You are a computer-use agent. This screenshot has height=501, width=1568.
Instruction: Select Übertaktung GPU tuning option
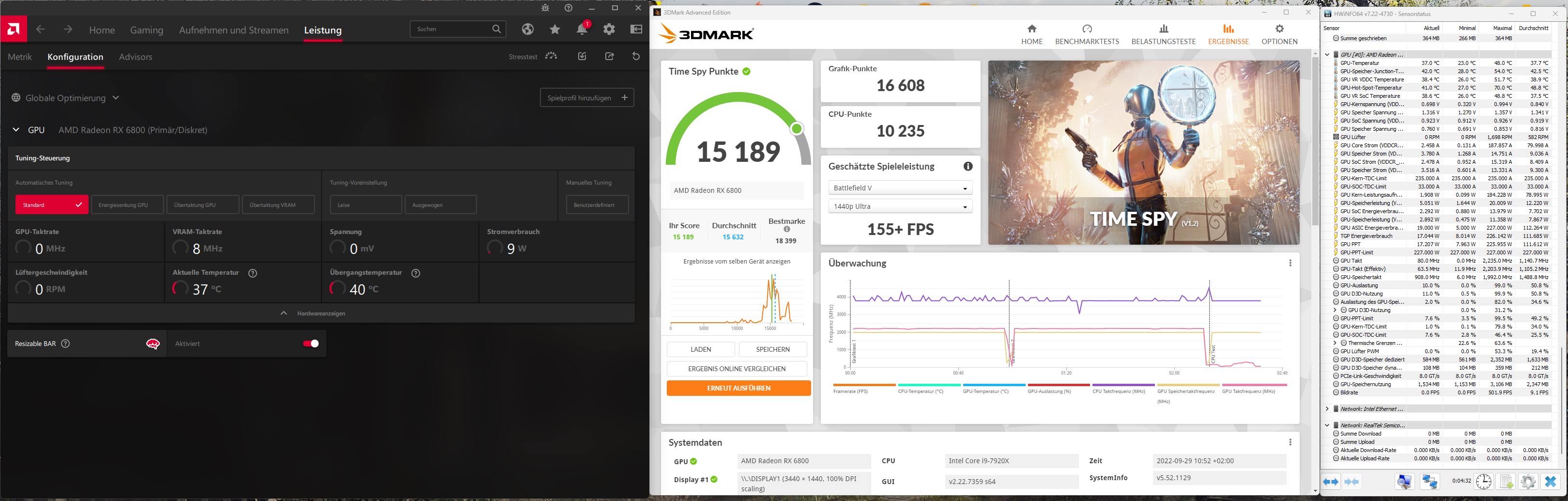[x=203, y=205]
